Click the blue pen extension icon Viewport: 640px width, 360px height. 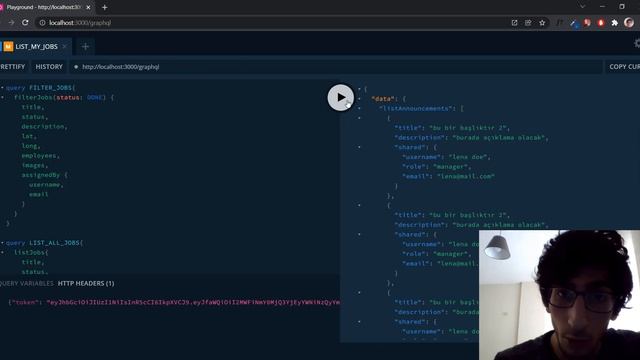pyautogui.click(x=573, y=23)
